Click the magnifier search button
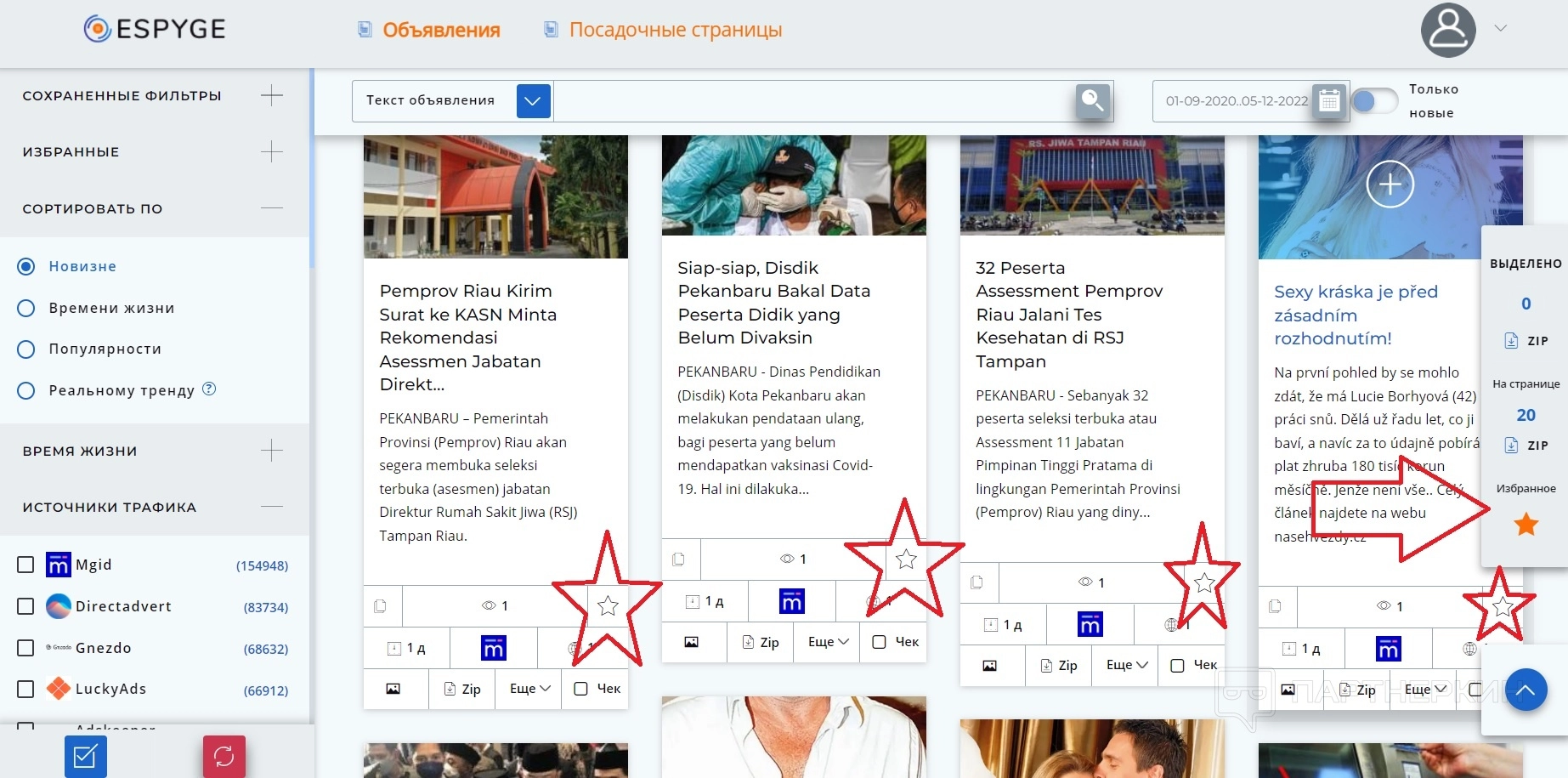 point(1093,101)
